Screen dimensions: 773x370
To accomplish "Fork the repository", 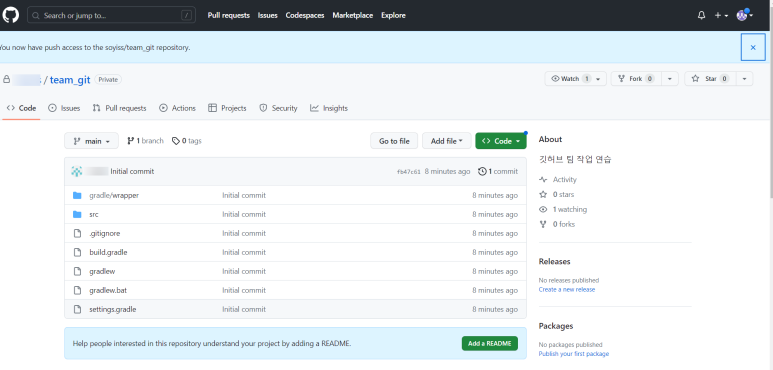I will click(636, 79).
